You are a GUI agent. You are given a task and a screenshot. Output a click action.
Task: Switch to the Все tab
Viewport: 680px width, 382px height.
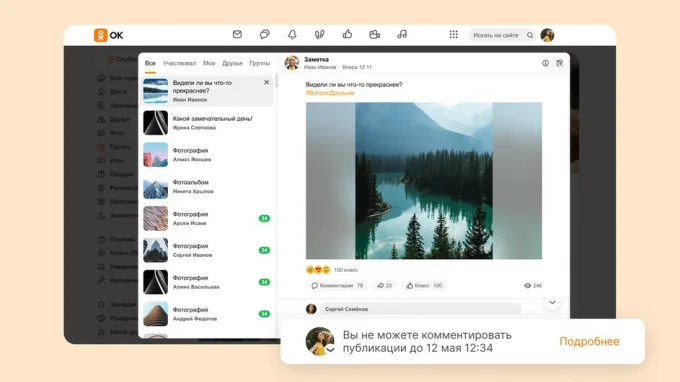point(150,63)
